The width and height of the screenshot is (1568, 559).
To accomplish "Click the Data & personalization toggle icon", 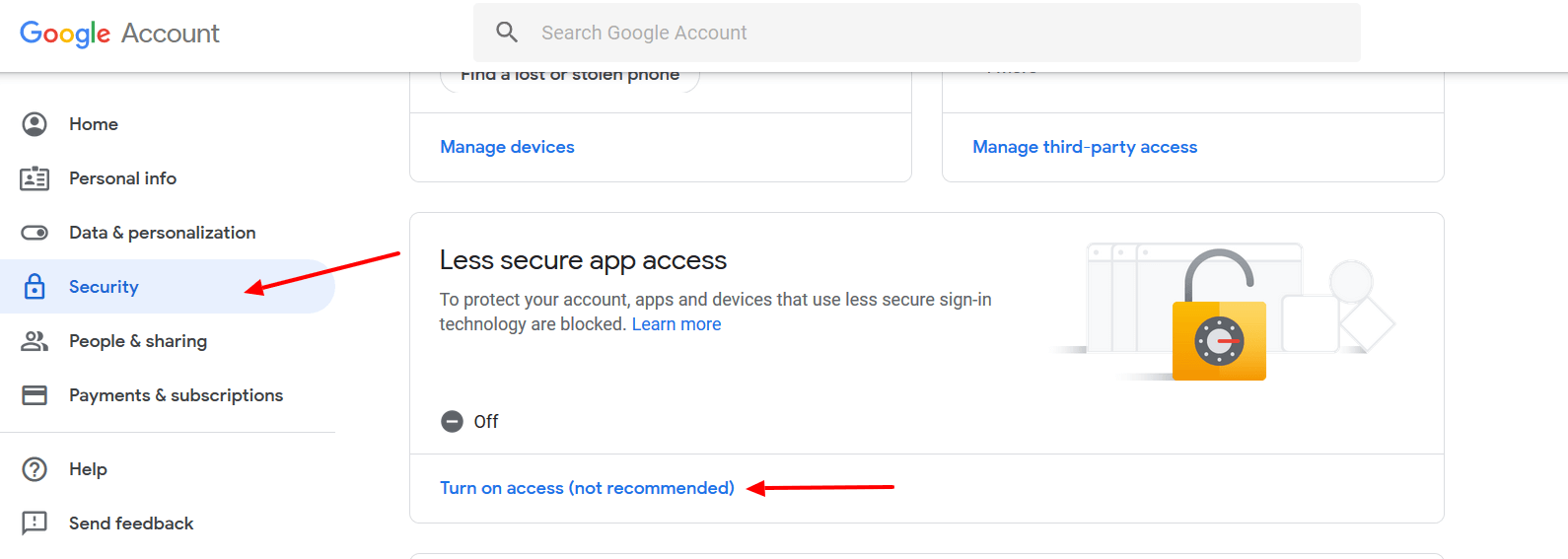I will (35, 233).
